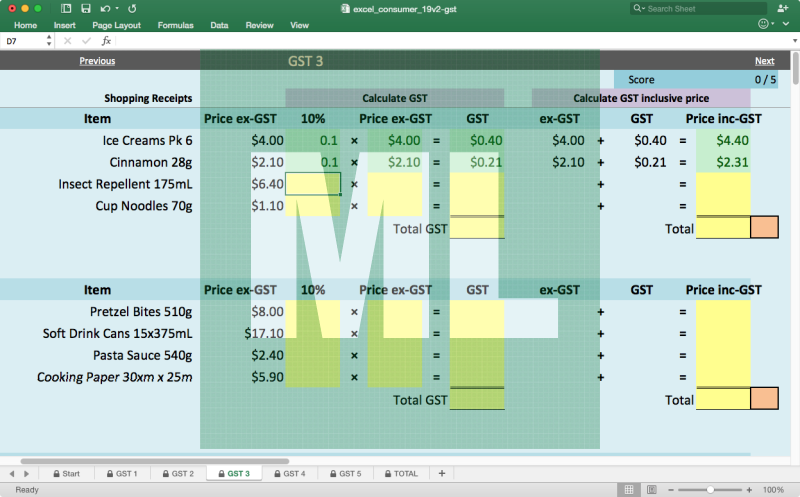Open the Formulas ribbon tab
This screenshot has height=497, width=800.
pyautogui.click(x=176, y=24)
